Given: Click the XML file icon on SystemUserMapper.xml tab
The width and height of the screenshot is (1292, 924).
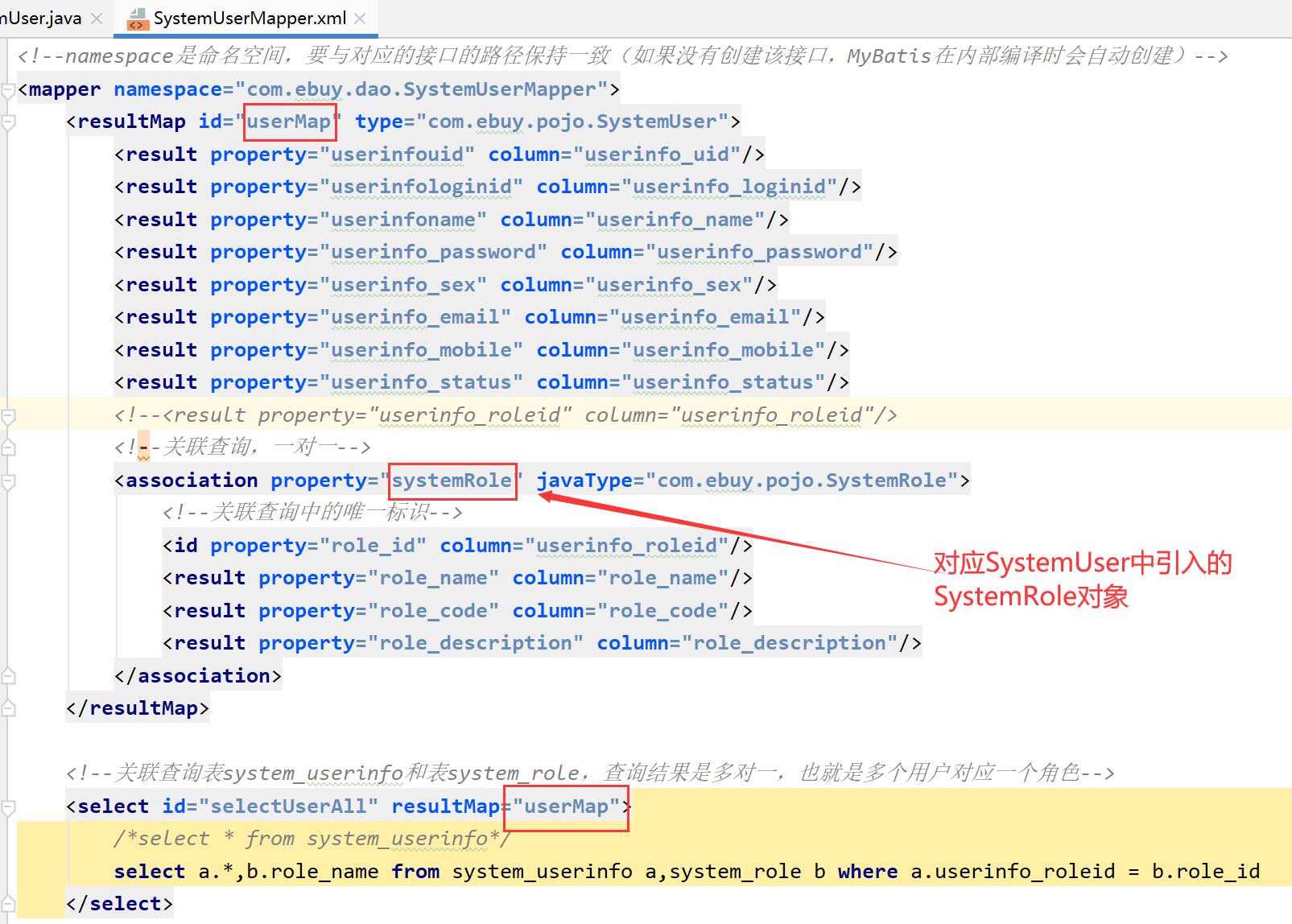Looking at the screenshot, I should pos(138,19).
